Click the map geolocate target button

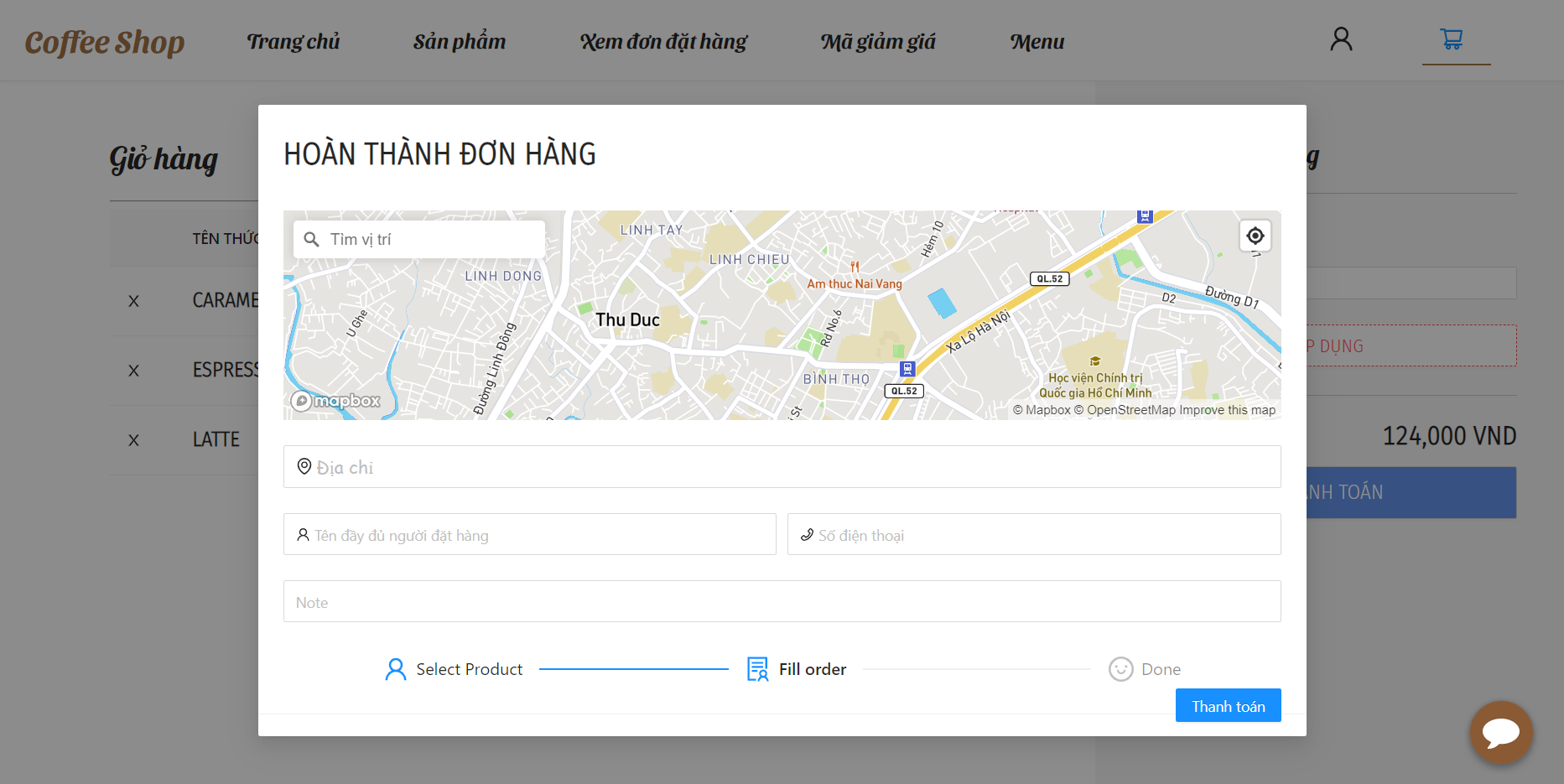coord(1255,236)
